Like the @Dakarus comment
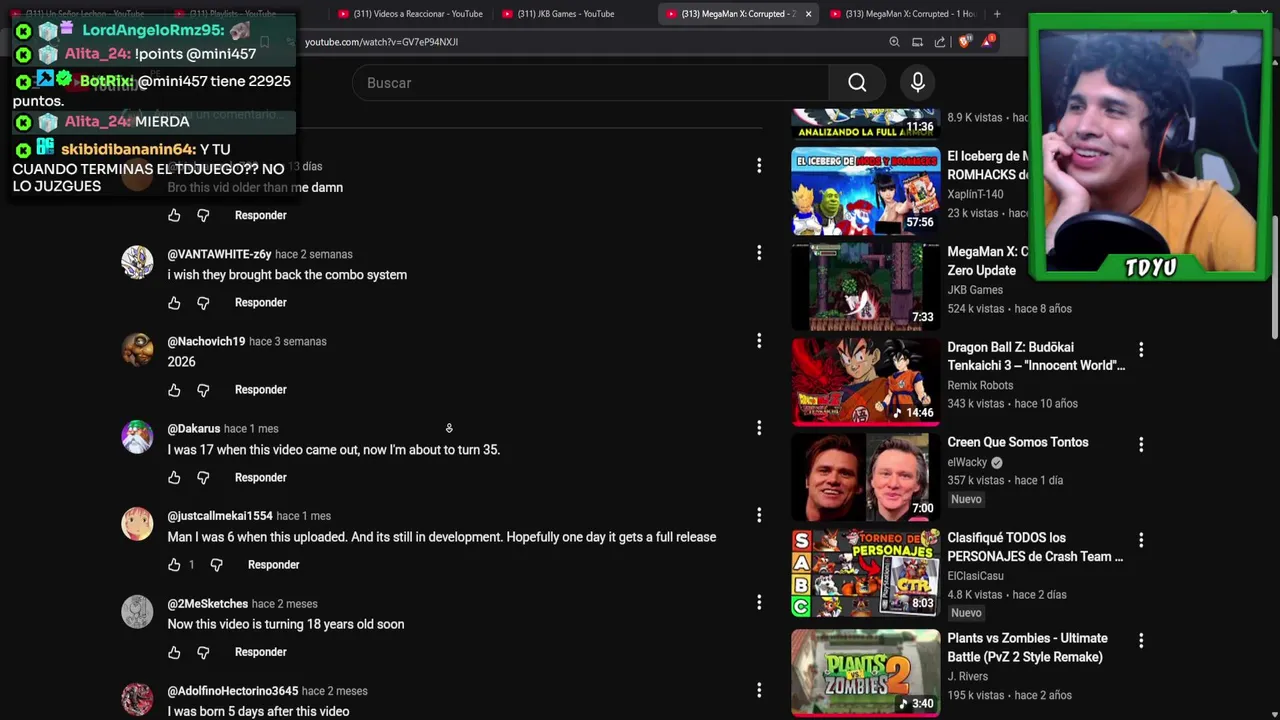Image resolution: width=1280 pixels, height=720 pixels. click(174, 478)
